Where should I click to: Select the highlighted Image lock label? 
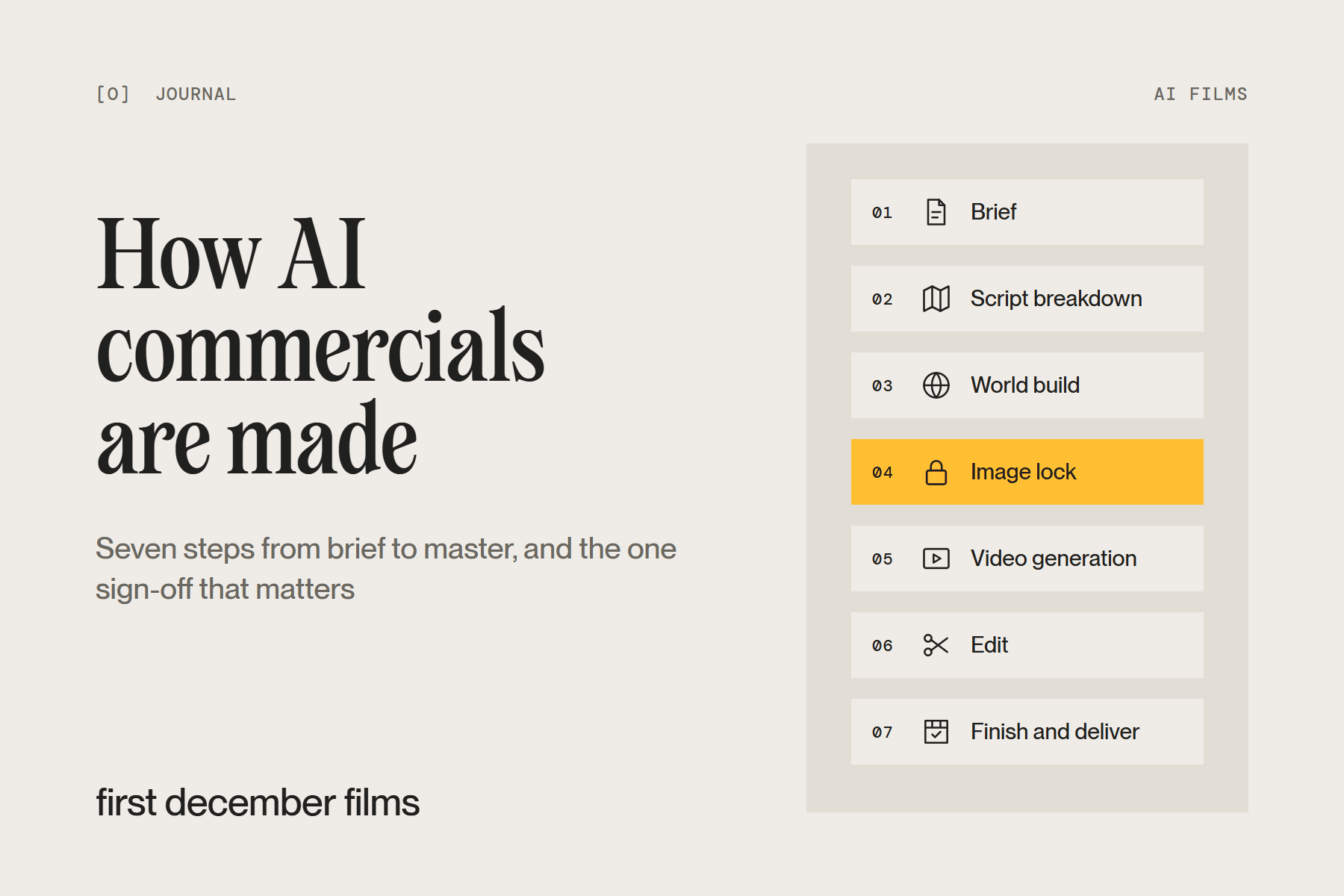pos(1023,472)
